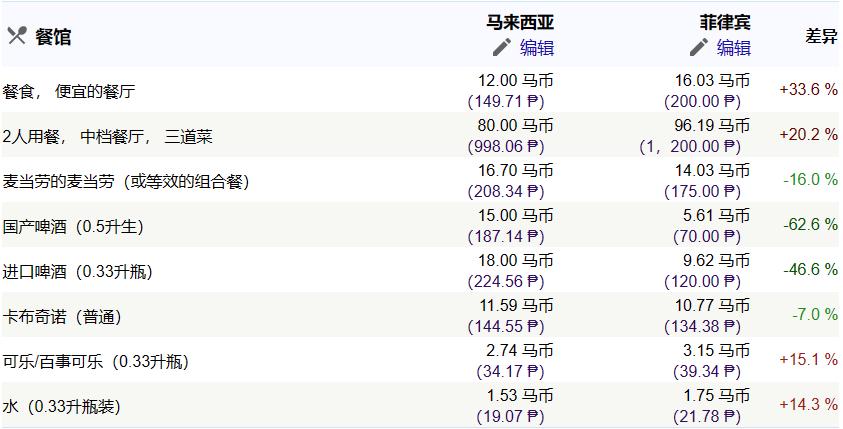Select row label 卡布奇诺 (普通)
This screenshot has height=429, width=843.
62,317
